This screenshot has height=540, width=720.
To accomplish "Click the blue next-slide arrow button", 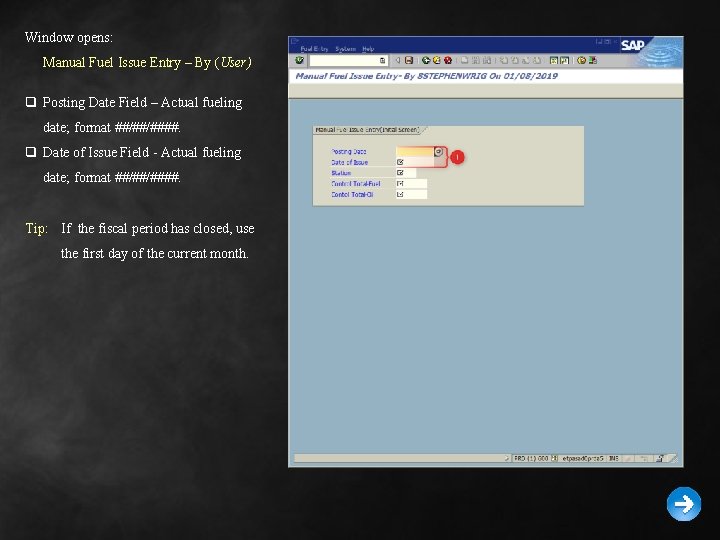I will [684, 504].
